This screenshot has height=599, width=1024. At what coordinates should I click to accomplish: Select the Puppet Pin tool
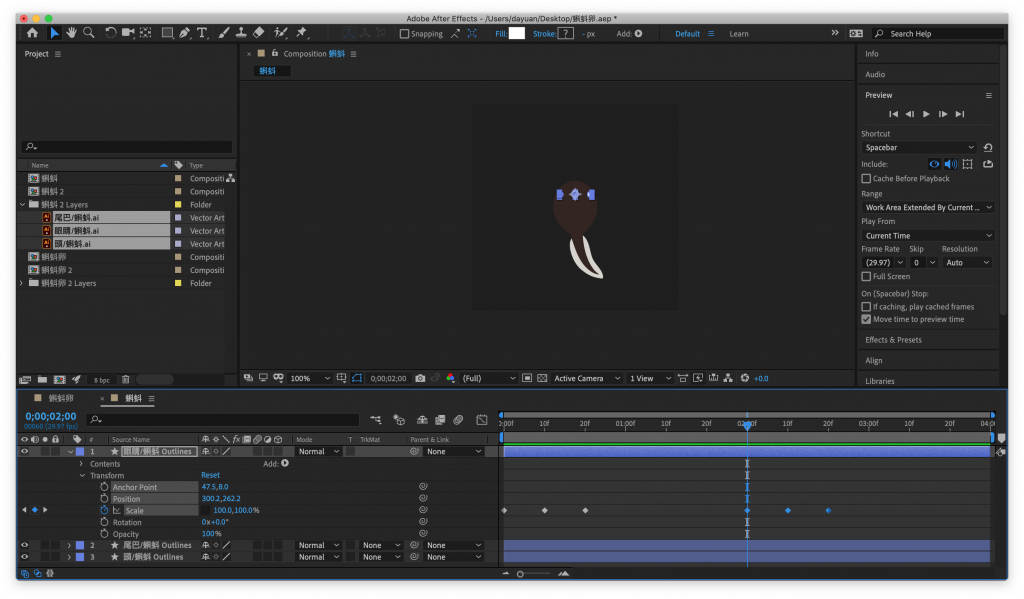pyautogui.click(x=301, y=33)
